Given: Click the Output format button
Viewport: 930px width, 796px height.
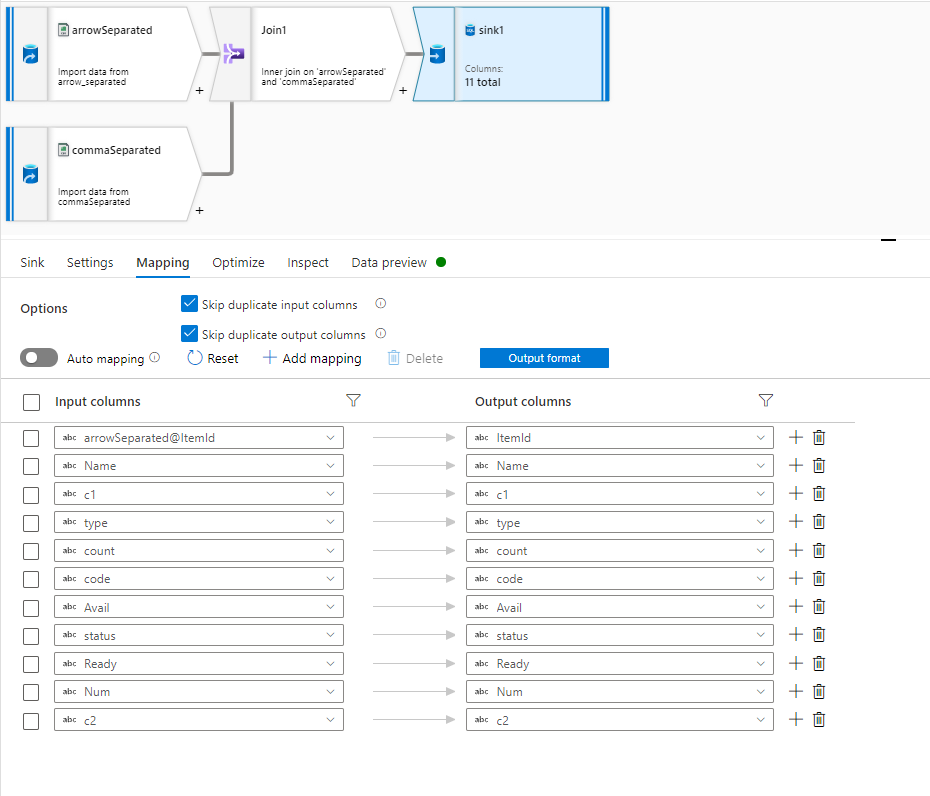Looking at the screenshot, I should [544, 358].
